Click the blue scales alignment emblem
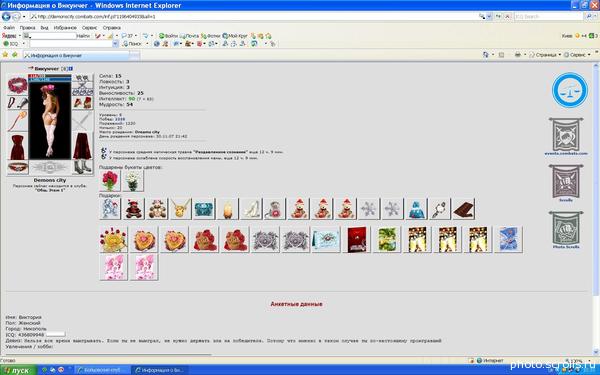This screenshot has width=600, height=375. pos(570,90)
